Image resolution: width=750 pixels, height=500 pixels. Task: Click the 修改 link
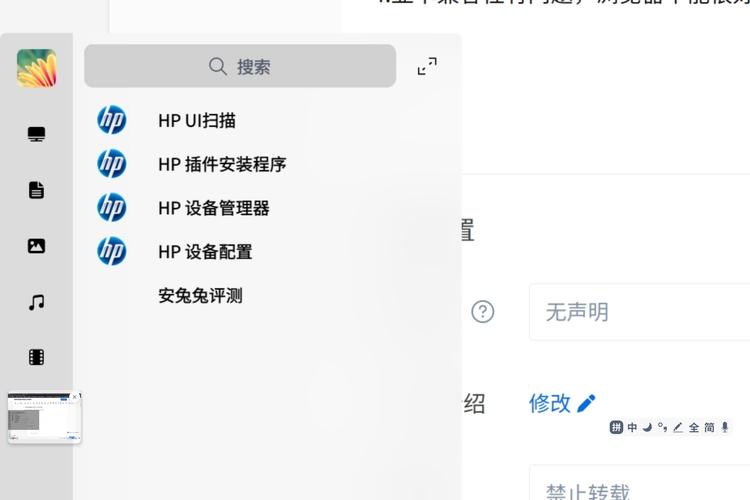pyautogui.click(x=550, y=403)
